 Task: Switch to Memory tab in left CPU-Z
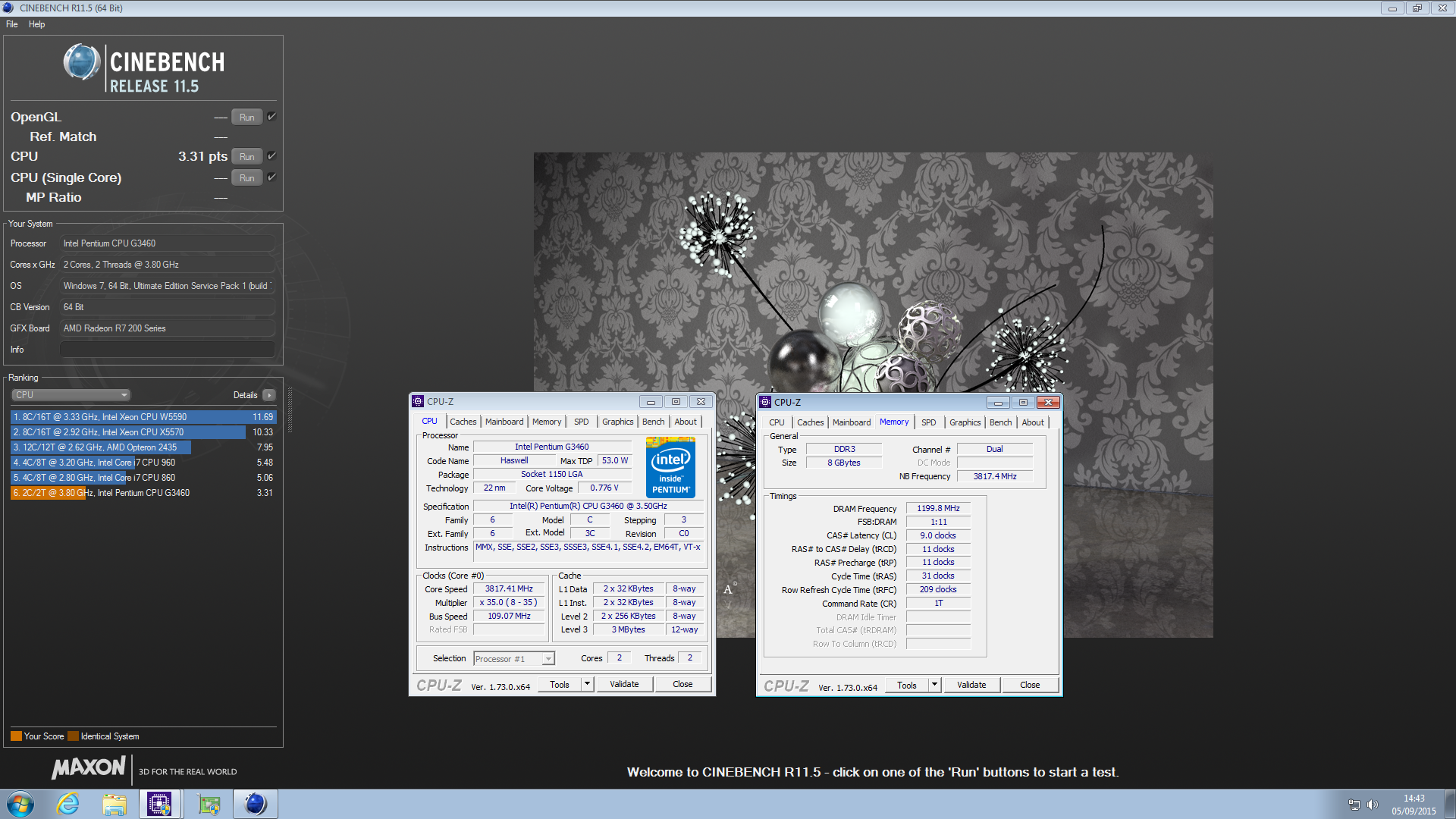click(x=547, y=422)
